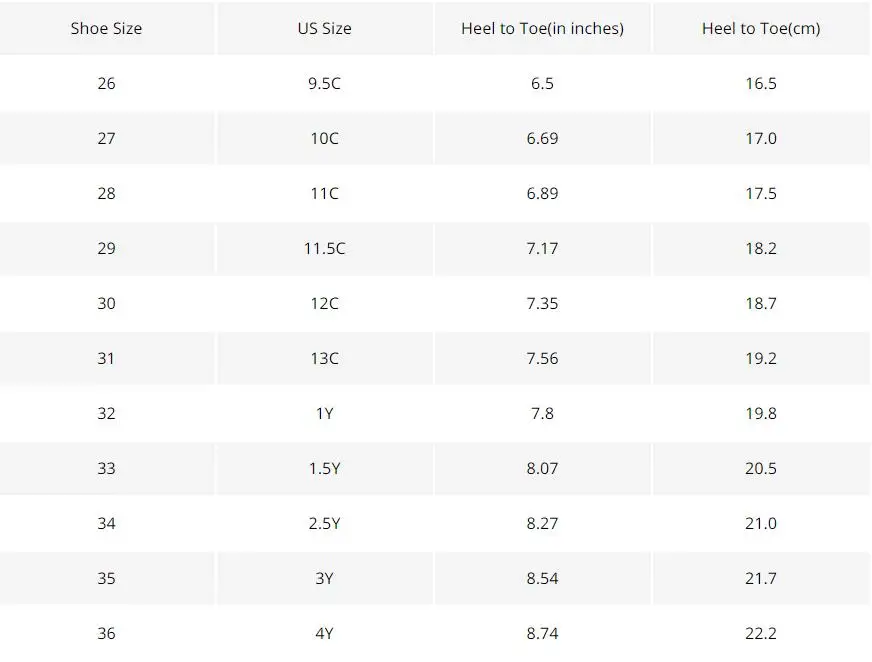Select the 9.5C US size cell
872x662 pixels.
tap(325, 83)
